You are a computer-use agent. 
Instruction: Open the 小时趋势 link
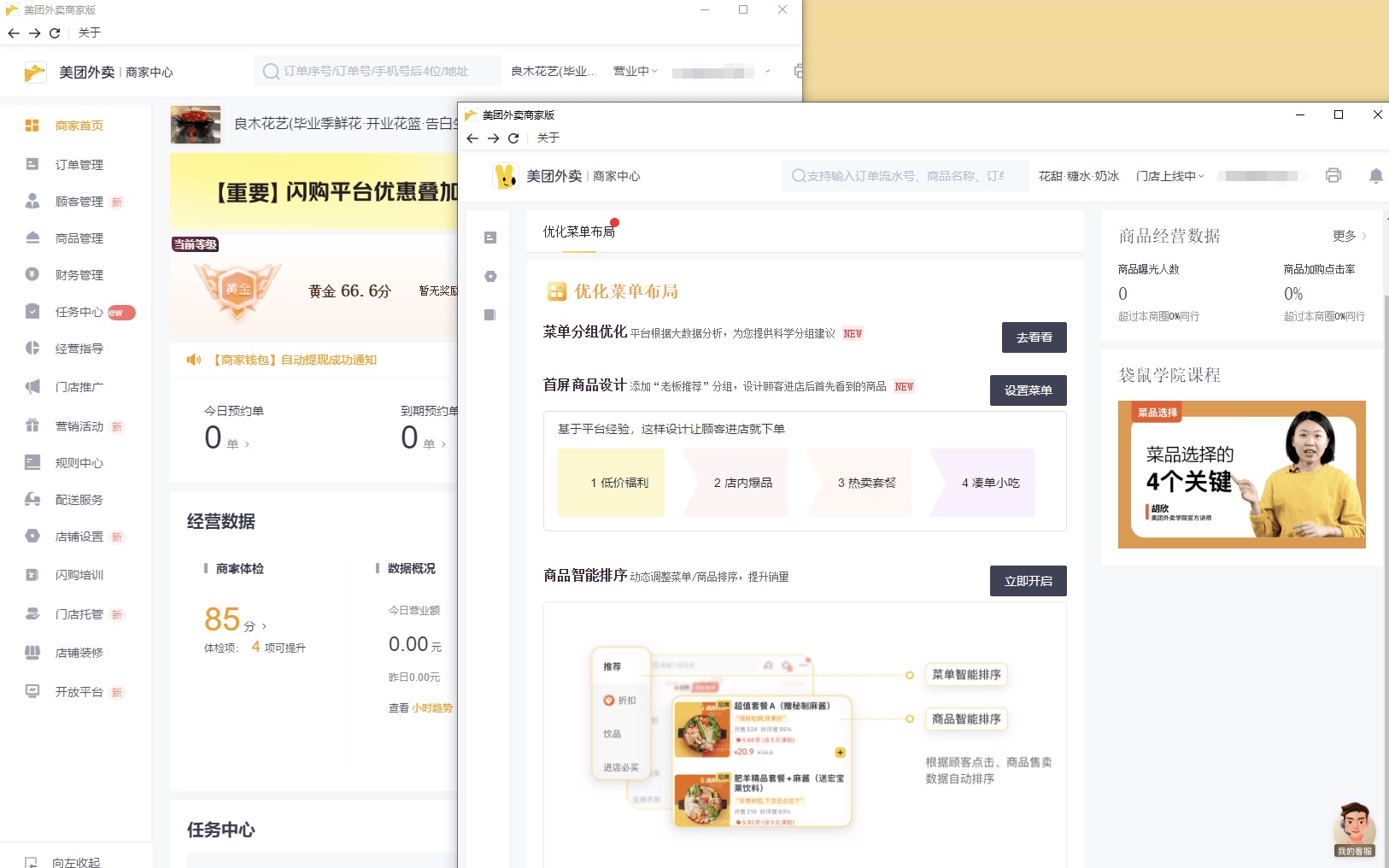[431, 708]
